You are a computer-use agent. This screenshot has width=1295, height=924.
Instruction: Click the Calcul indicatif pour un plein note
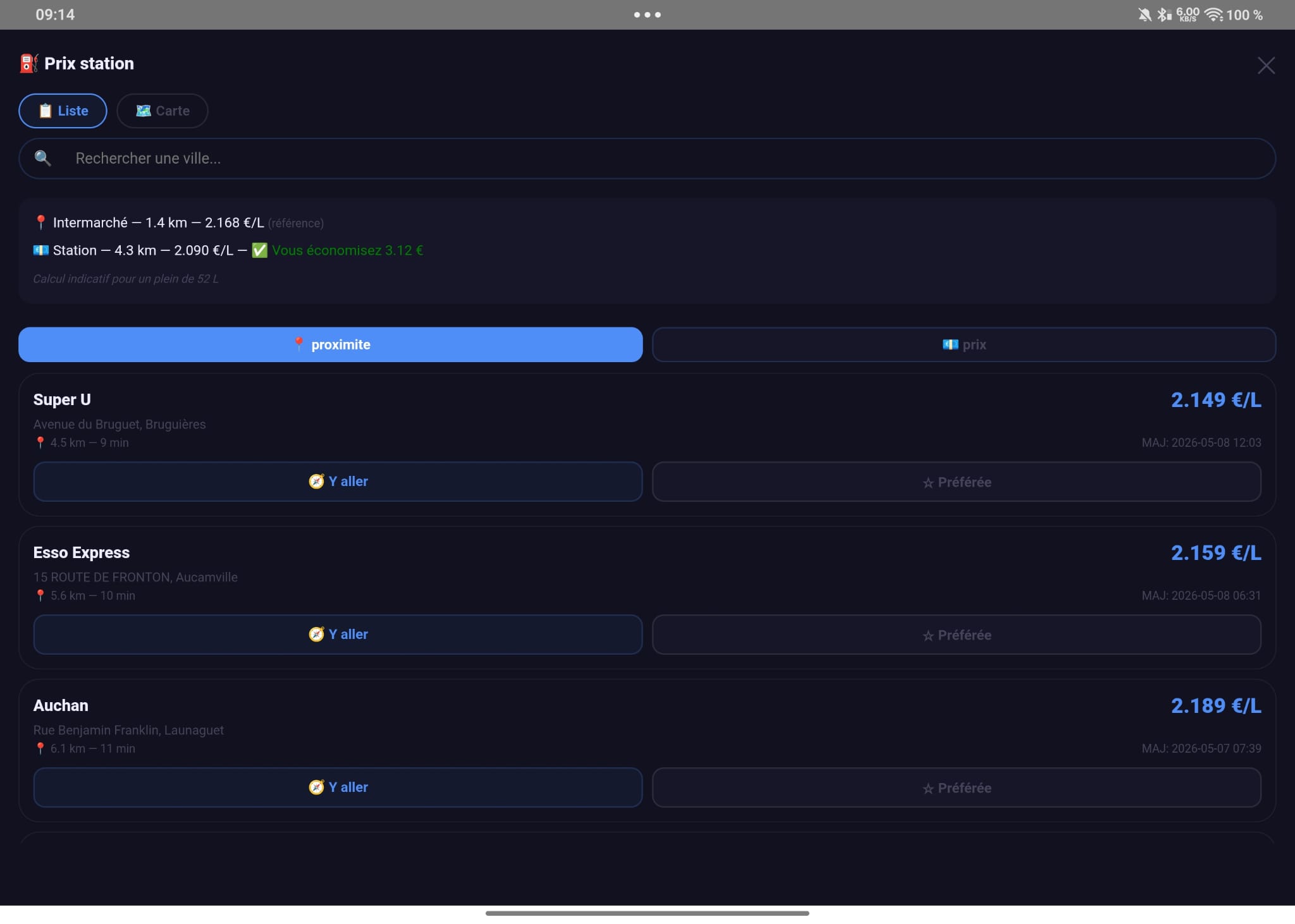(126, 279)
